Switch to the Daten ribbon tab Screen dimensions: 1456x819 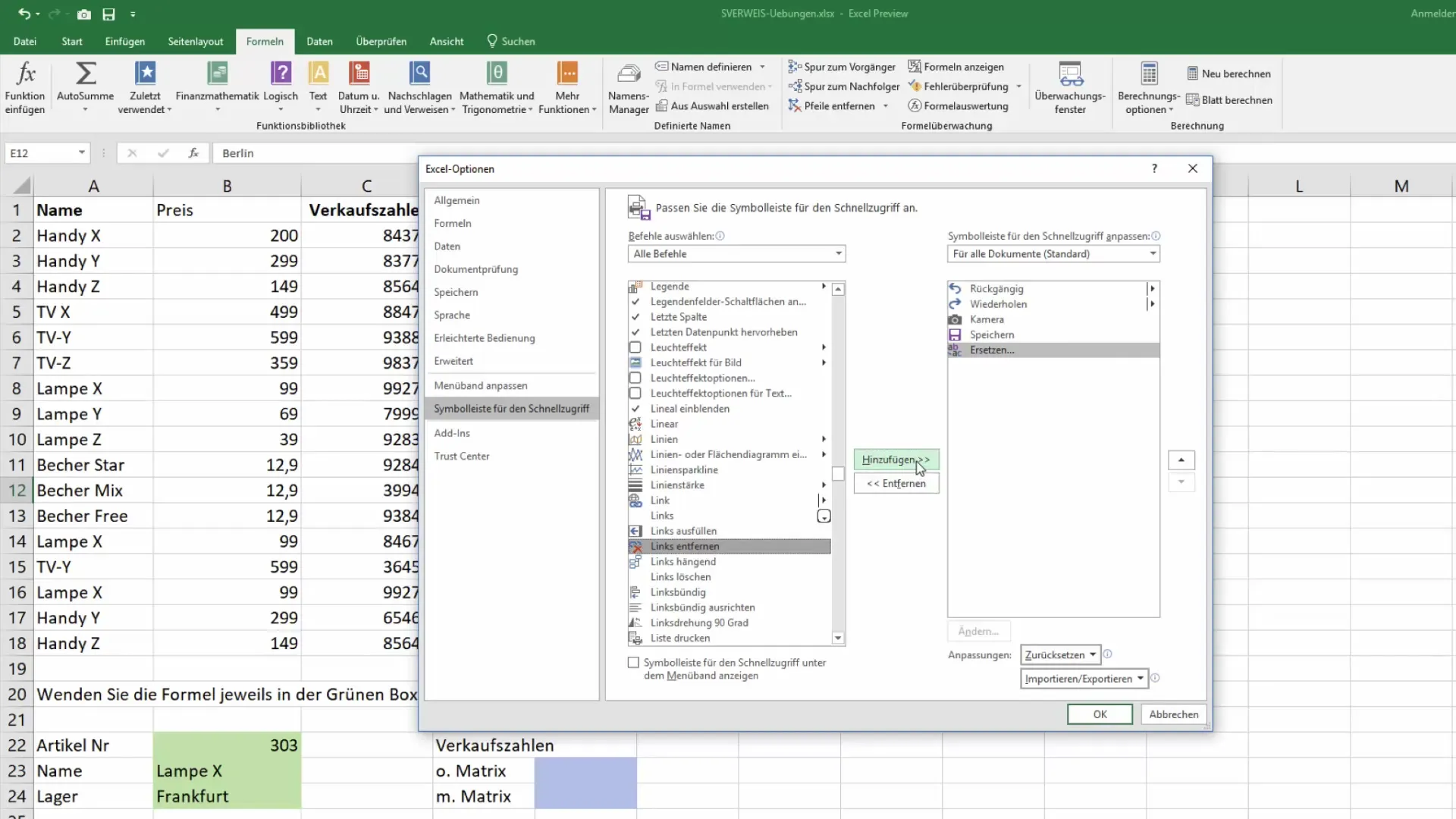coord(319,42)
